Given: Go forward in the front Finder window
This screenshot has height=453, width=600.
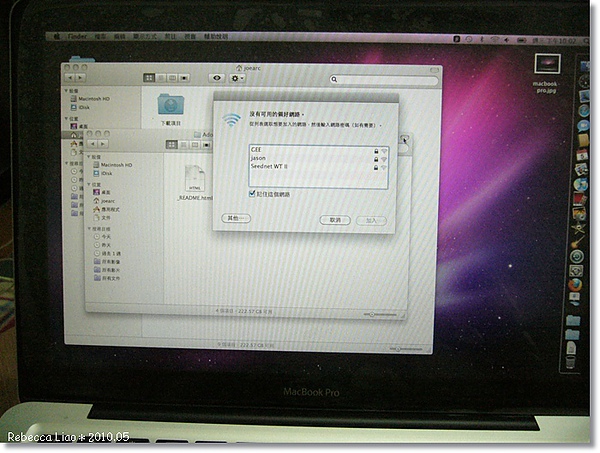Looking at the screenshot, I should (x=103, y=144).
